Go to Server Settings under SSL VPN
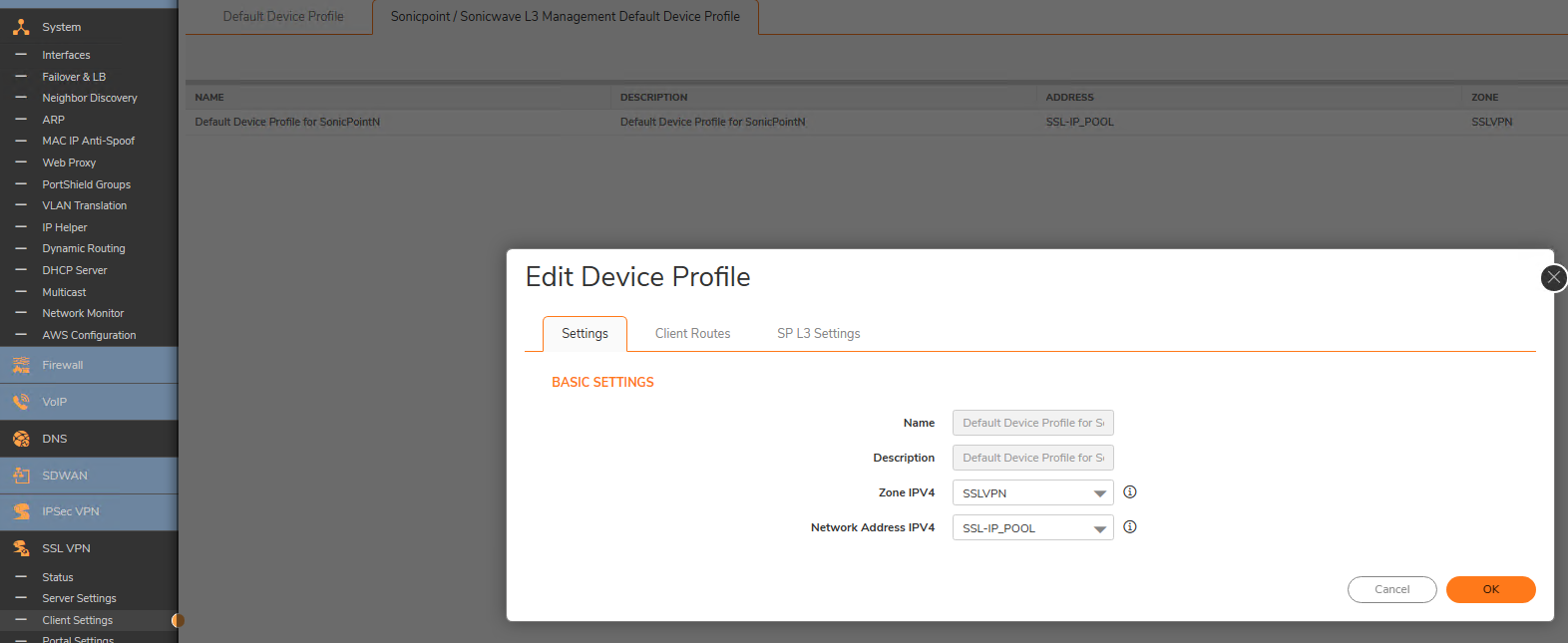The width and height of the screenshot is (1568, 643). [79, 598]
